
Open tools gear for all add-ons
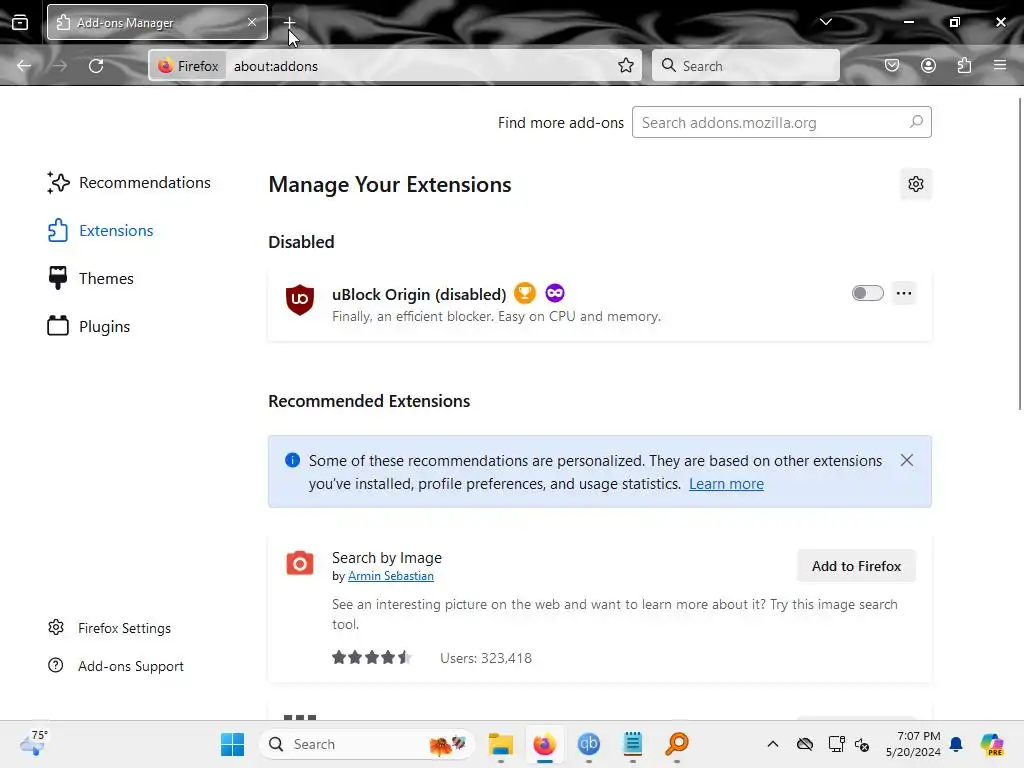coord(916,184)
